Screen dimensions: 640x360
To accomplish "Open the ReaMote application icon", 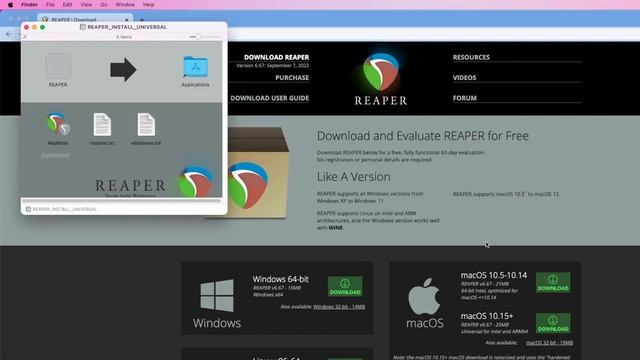I will point(58,124).
